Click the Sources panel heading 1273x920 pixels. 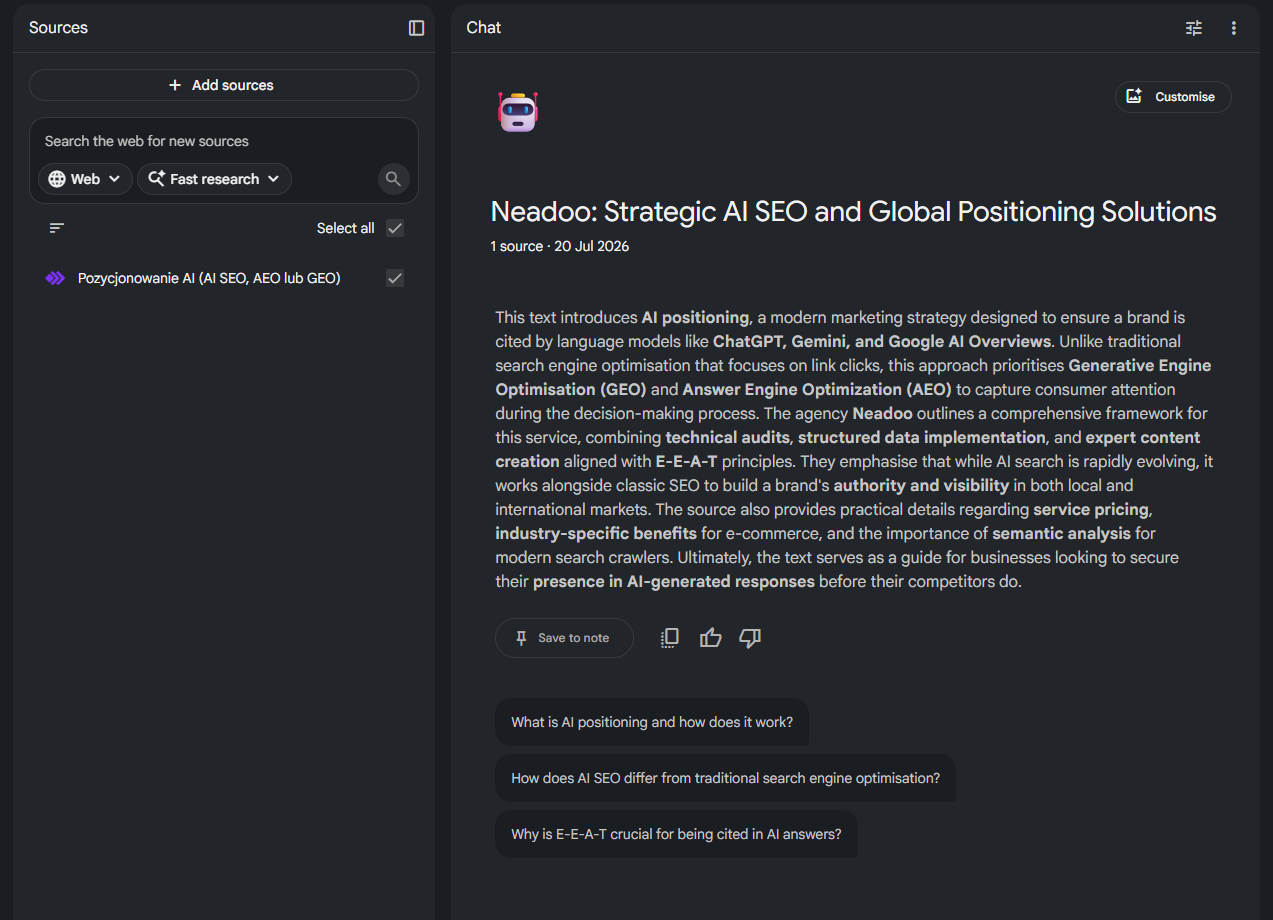point(58,28)
